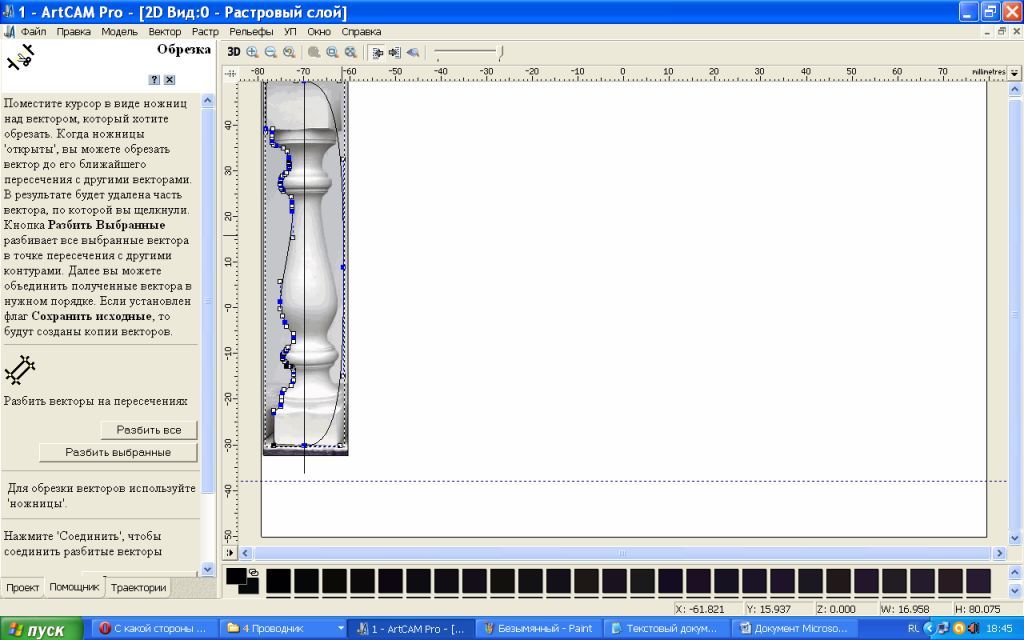Screen dimensions: 1024x640
Task: Switch to Документ Microso... taskbar window
Action: click(794, 628)
